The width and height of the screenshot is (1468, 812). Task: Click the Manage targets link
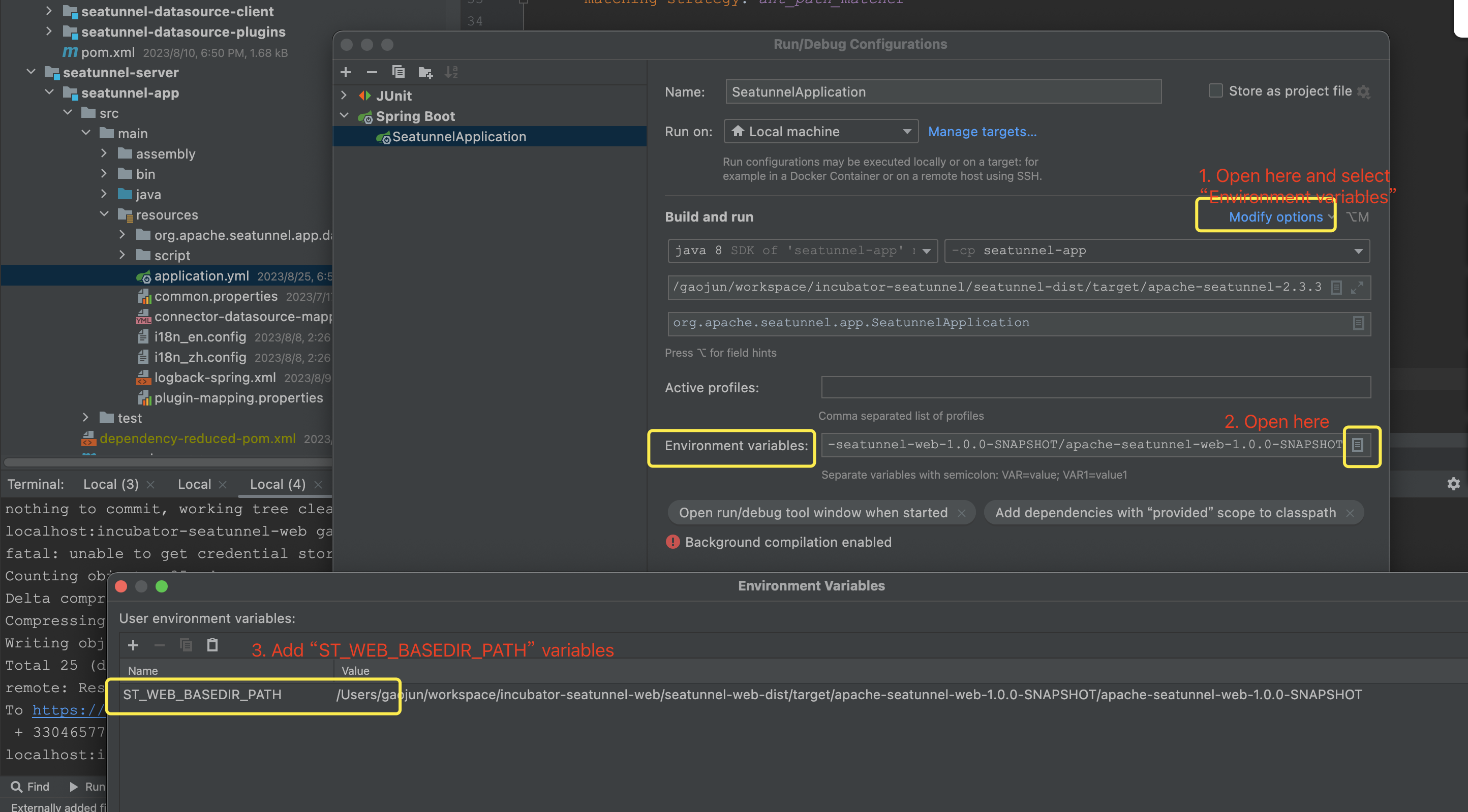[982, 132]
